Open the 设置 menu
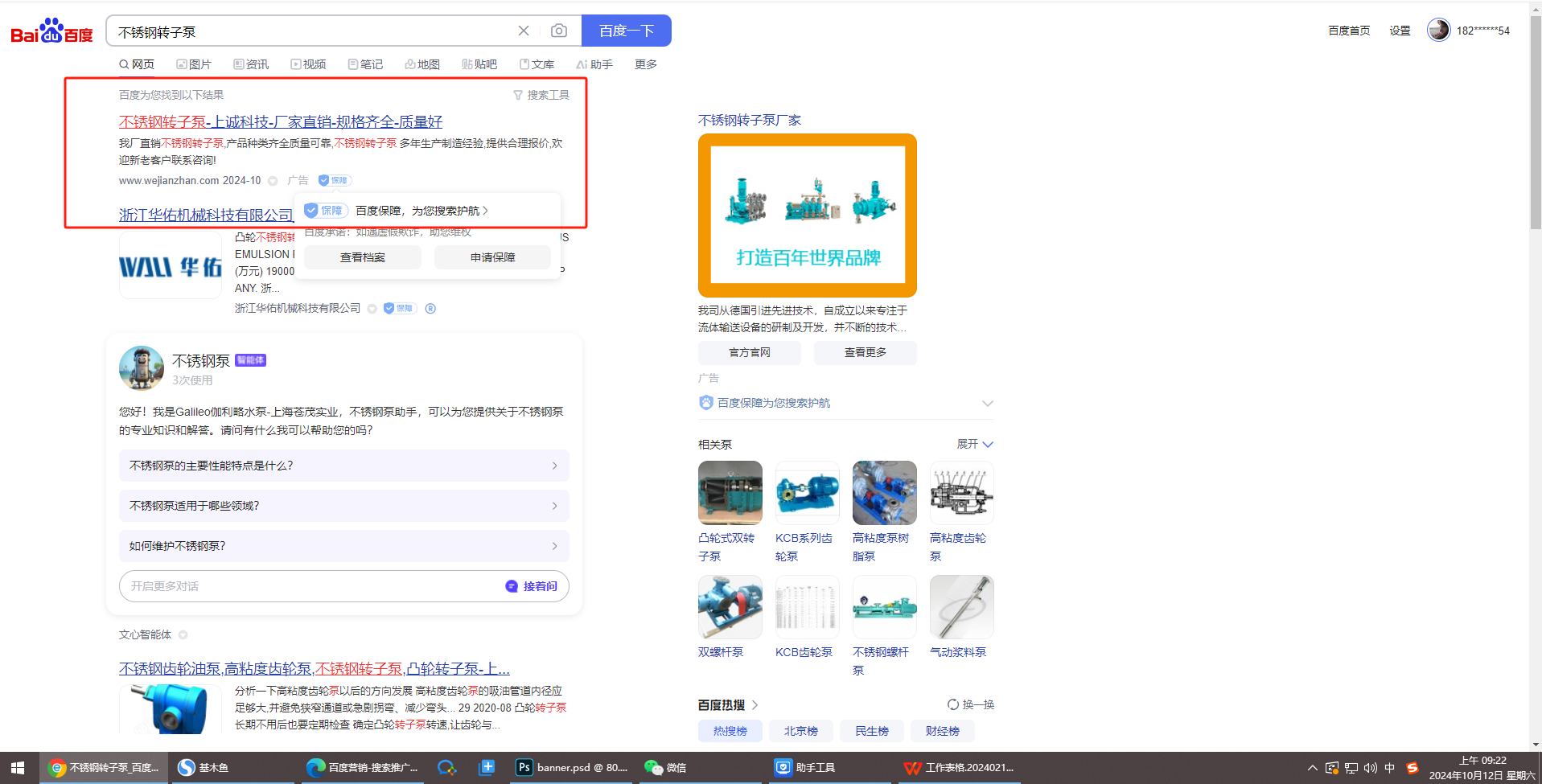Image resolution: width=1542 pixels, height=784 pixels. coord(1400,31)
